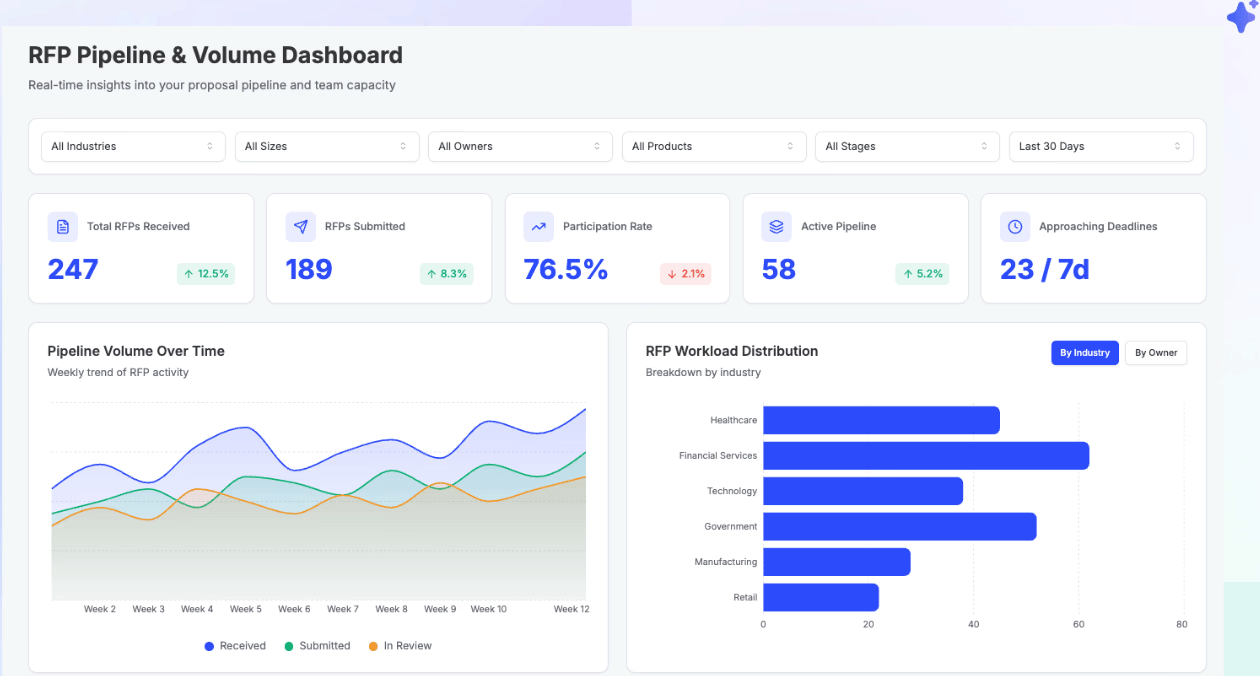
Task: Click the green 12.5% increase badge
Action: (206, 274)
